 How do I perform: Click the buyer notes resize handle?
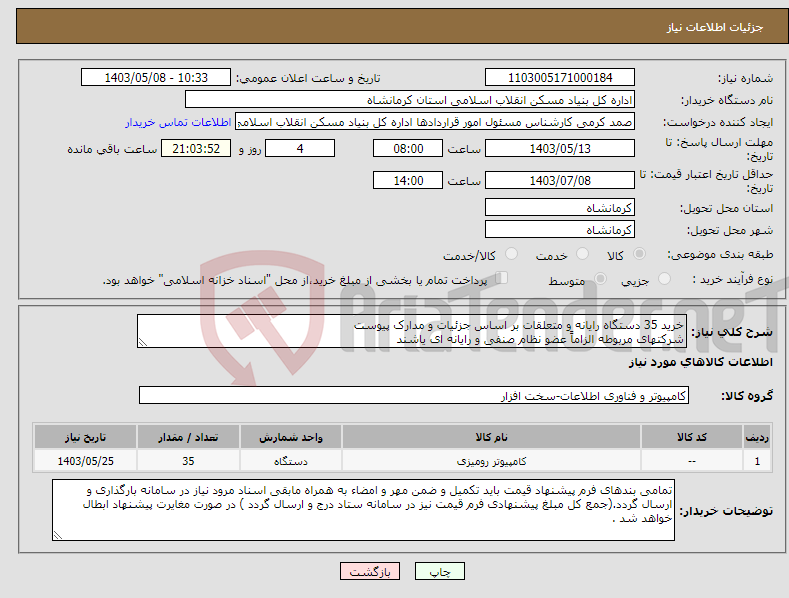pos(58,535)
